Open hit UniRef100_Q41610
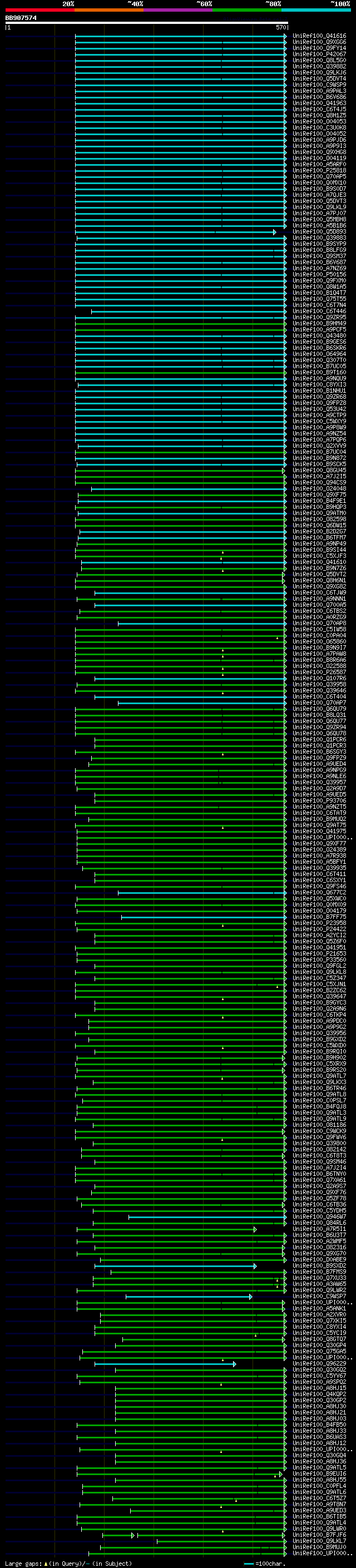Viewport: 356px width, 1568px height. tap(319, 562)
